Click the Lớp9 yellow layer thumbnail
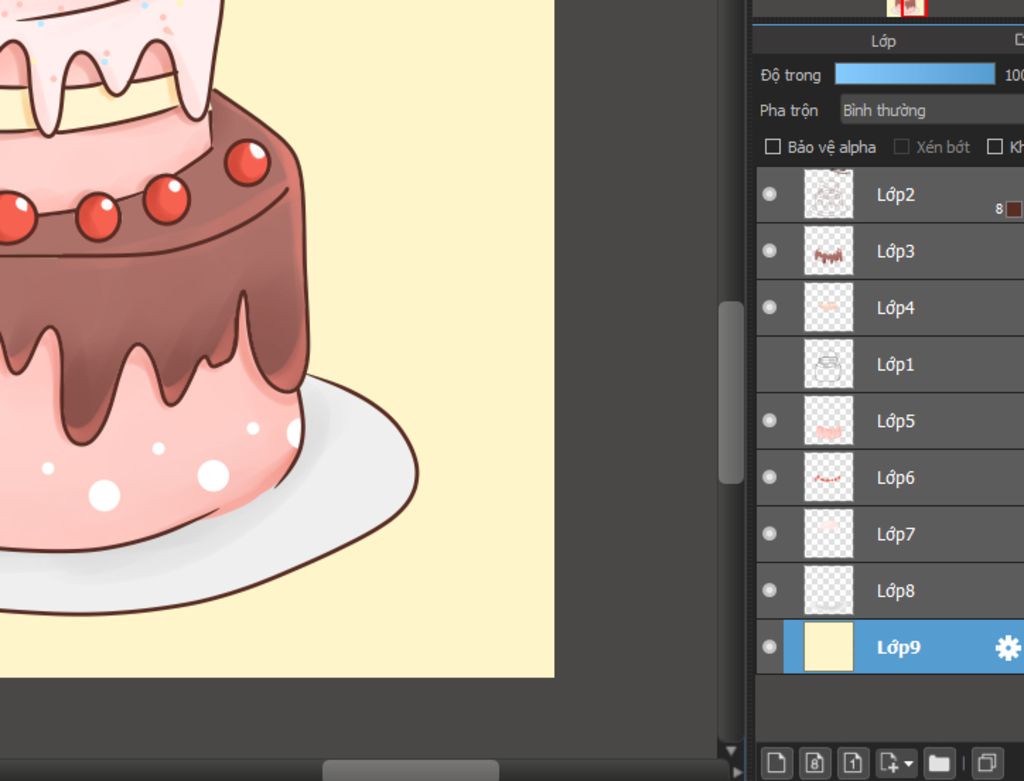Screen dimensions: 1024x781 [829, 646]
